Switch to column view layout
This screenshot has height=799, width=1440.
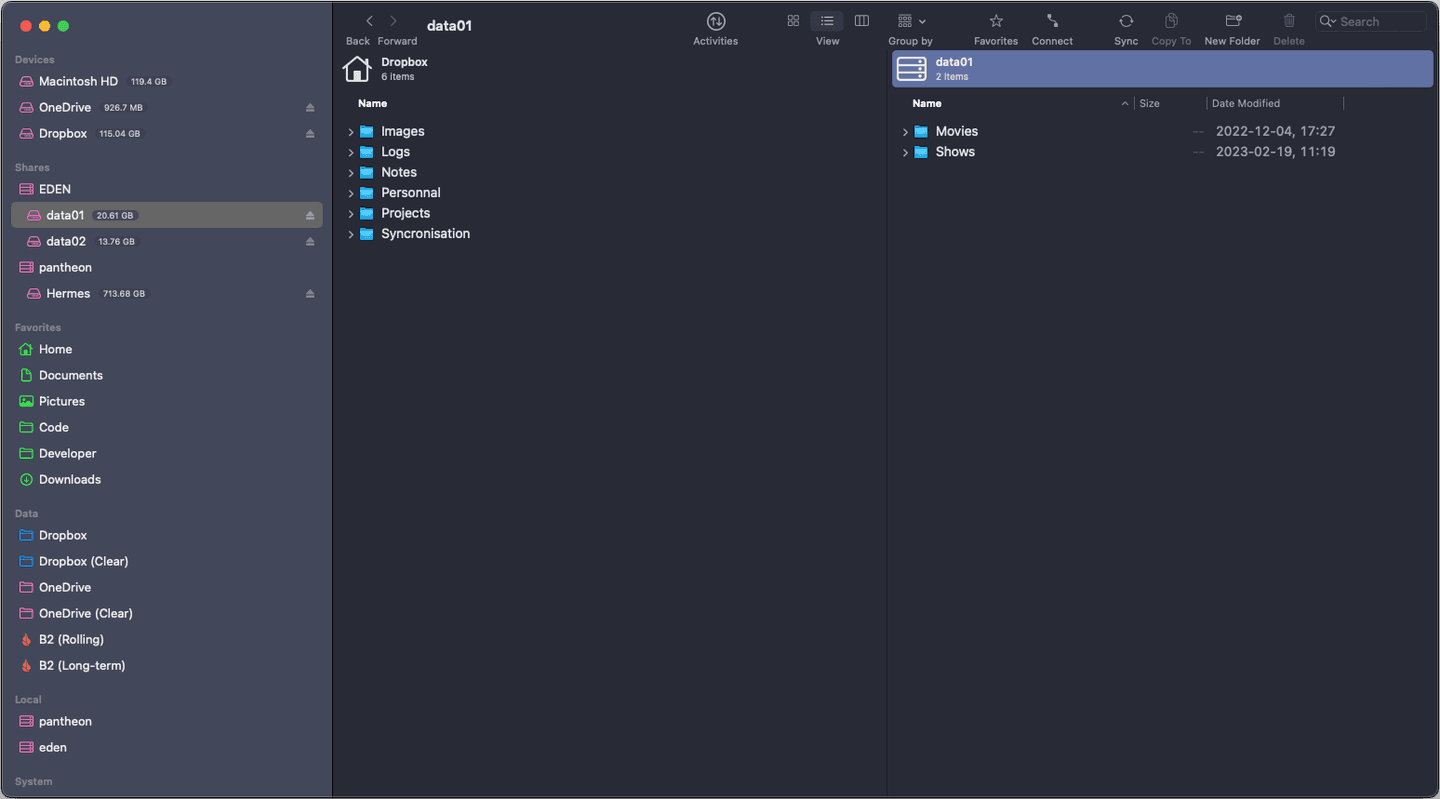[861, 21]
